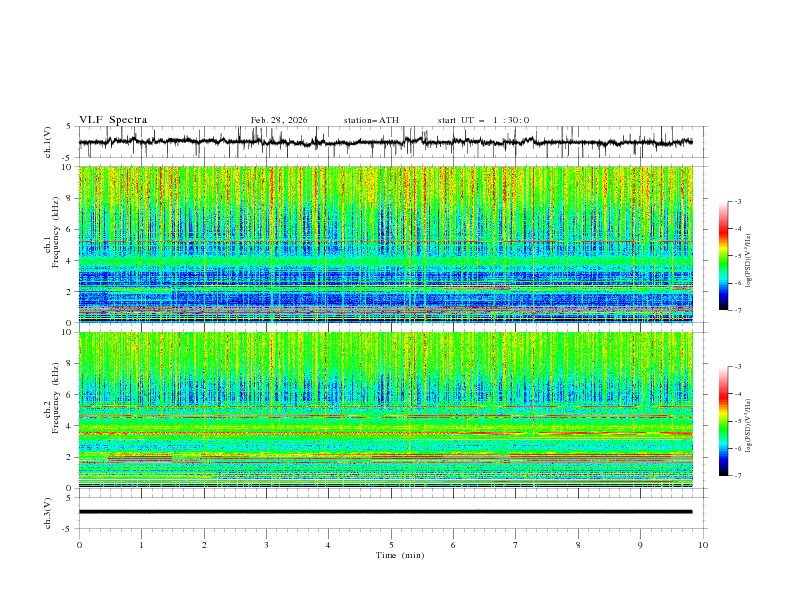Click the time-axis tick label "6"
792x612 pixels.
point(453,545)
